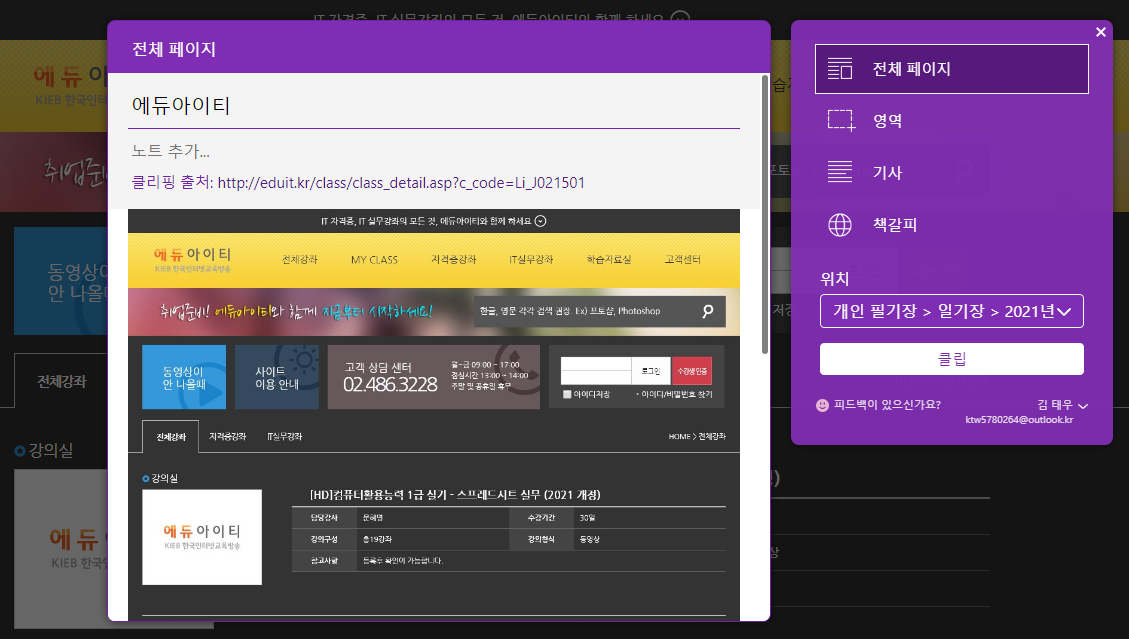
Task: Click the clipping source URL link
Action: 401,183
